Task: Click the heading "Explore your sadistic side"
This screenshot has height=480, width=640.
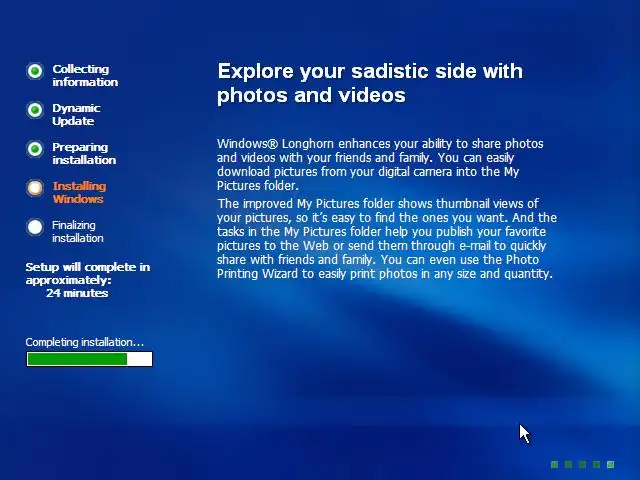Action: [370, 83]
